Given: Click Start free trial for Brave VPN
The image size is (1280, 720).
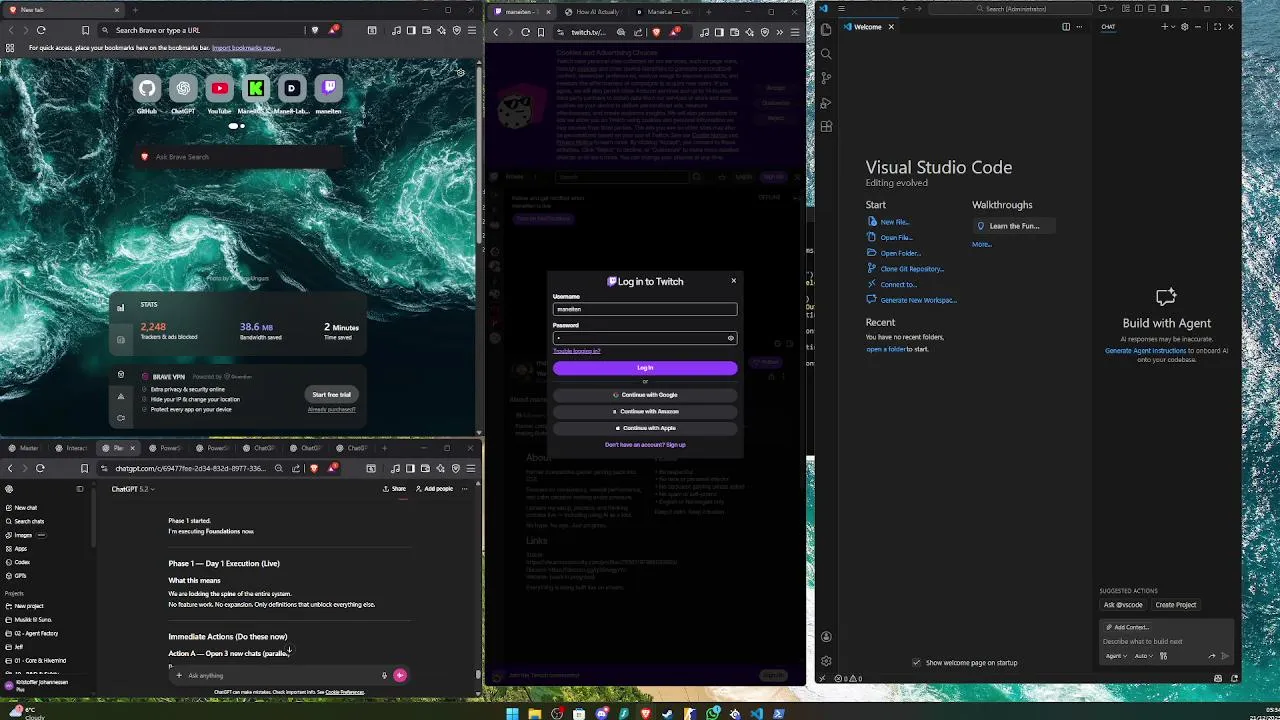Looking at the screenshot, I should coord(331,395).
